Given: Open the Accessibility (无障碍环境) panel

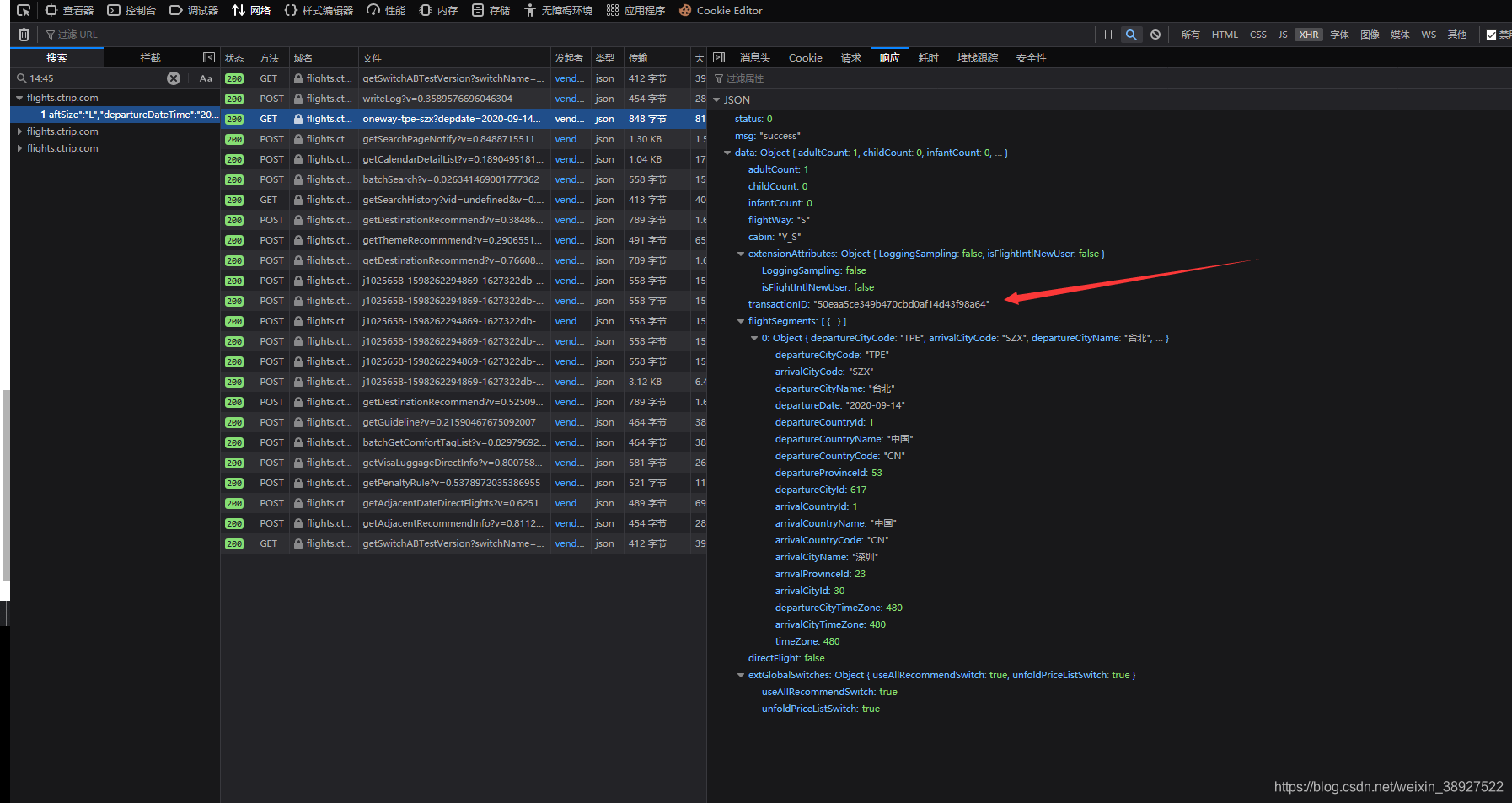Looking at the screenshot, I should [x=558, y=10].
